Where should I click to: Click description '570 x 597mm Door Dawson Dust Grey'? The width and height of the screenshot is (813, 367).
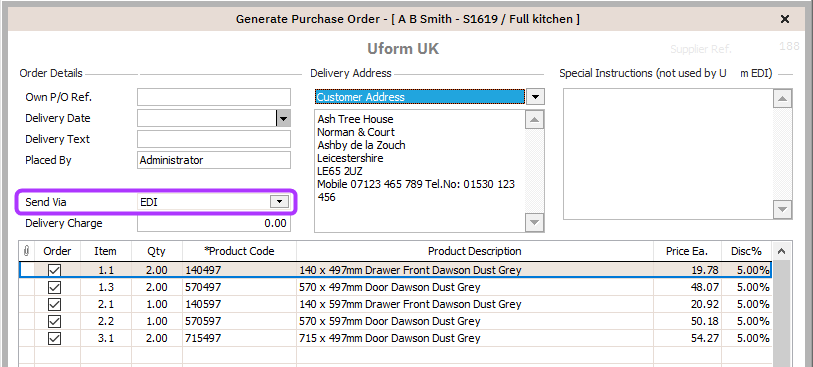pos(390,321)
